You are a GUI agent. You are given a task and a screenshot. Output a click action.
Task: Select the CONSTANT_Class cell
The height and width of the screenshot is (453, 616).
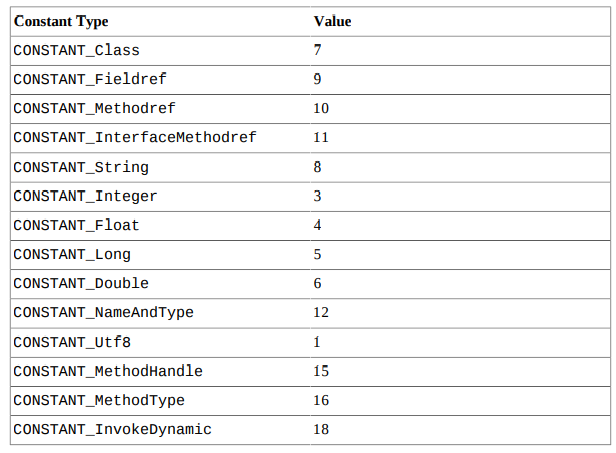76,50
